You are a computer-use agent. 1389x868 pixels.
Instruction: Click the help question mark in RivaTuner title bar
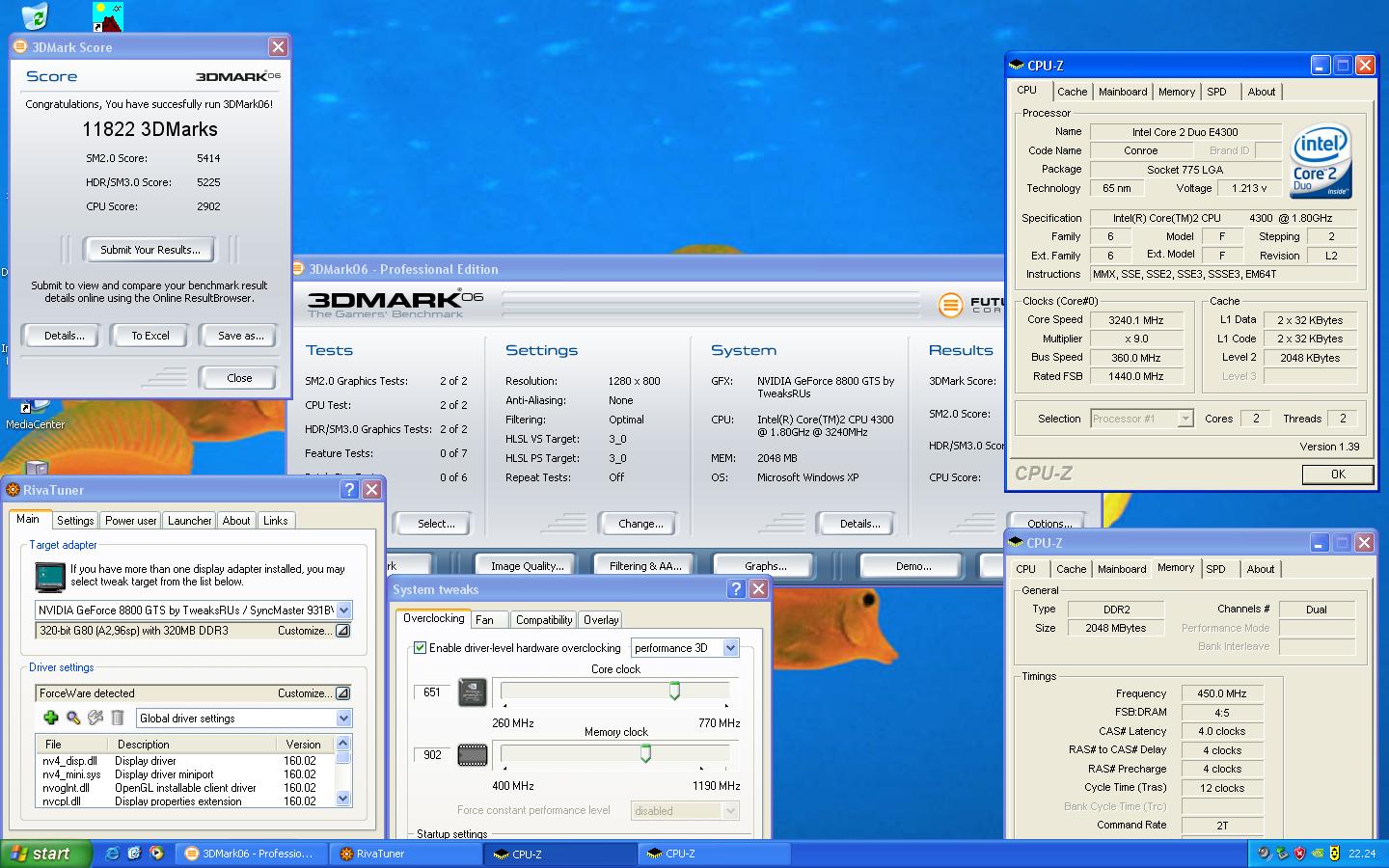[350, 490]
